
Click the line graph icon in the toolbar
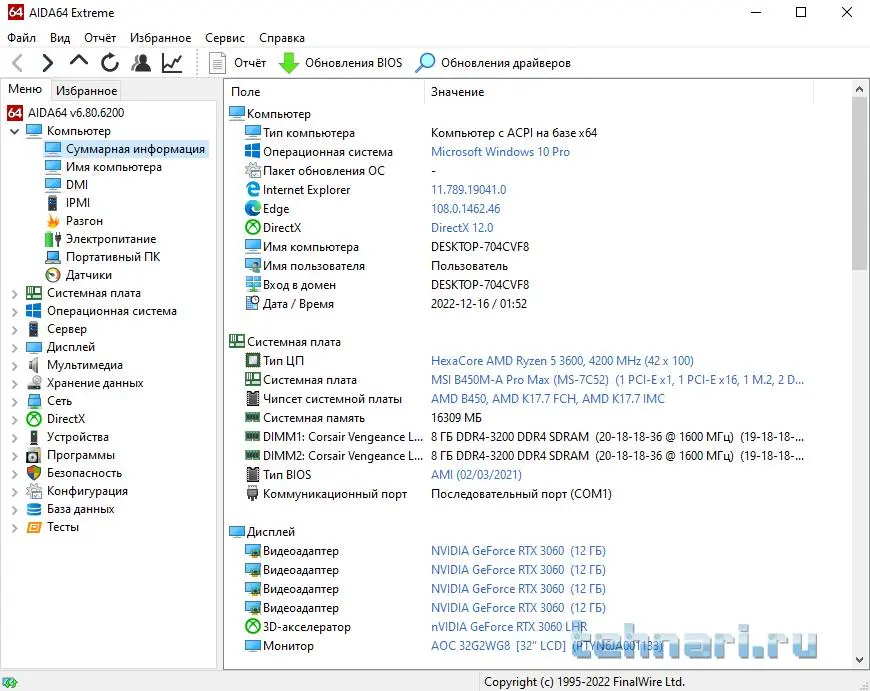pyautogui.click(x=172, y=63)
